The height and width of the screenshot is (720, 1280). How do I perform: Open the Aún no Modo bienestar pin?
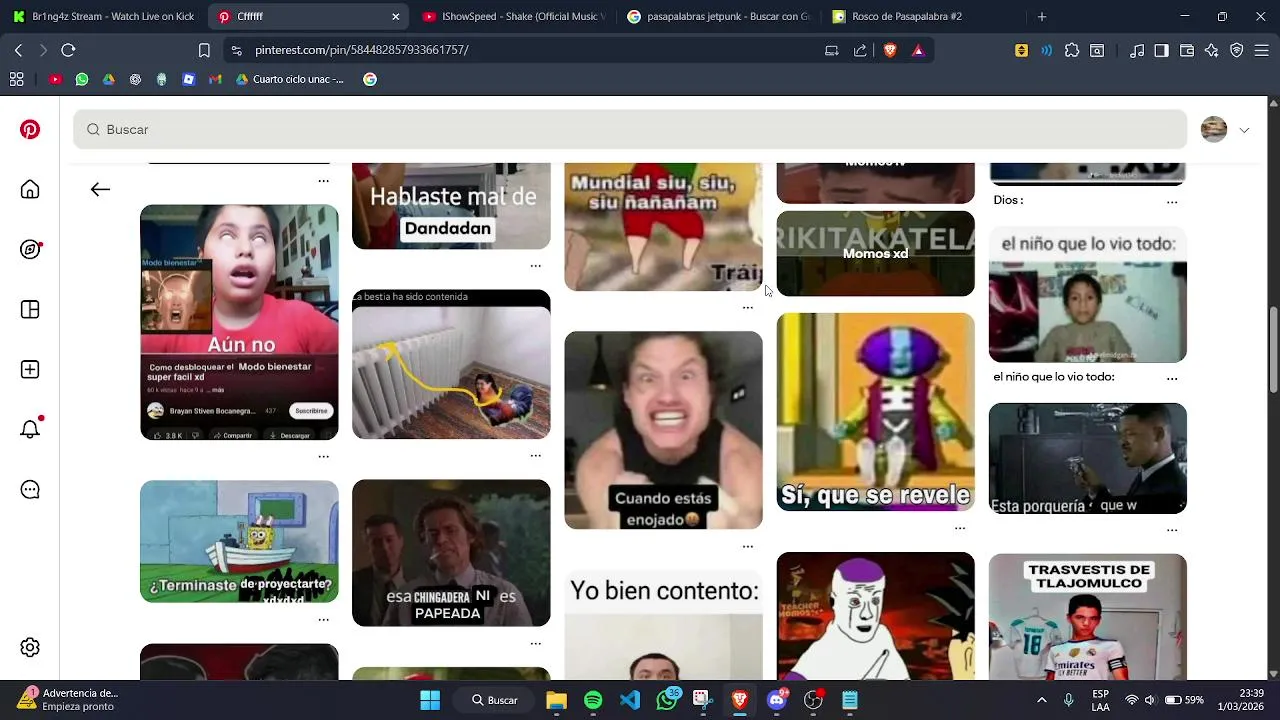coord(239,322)
